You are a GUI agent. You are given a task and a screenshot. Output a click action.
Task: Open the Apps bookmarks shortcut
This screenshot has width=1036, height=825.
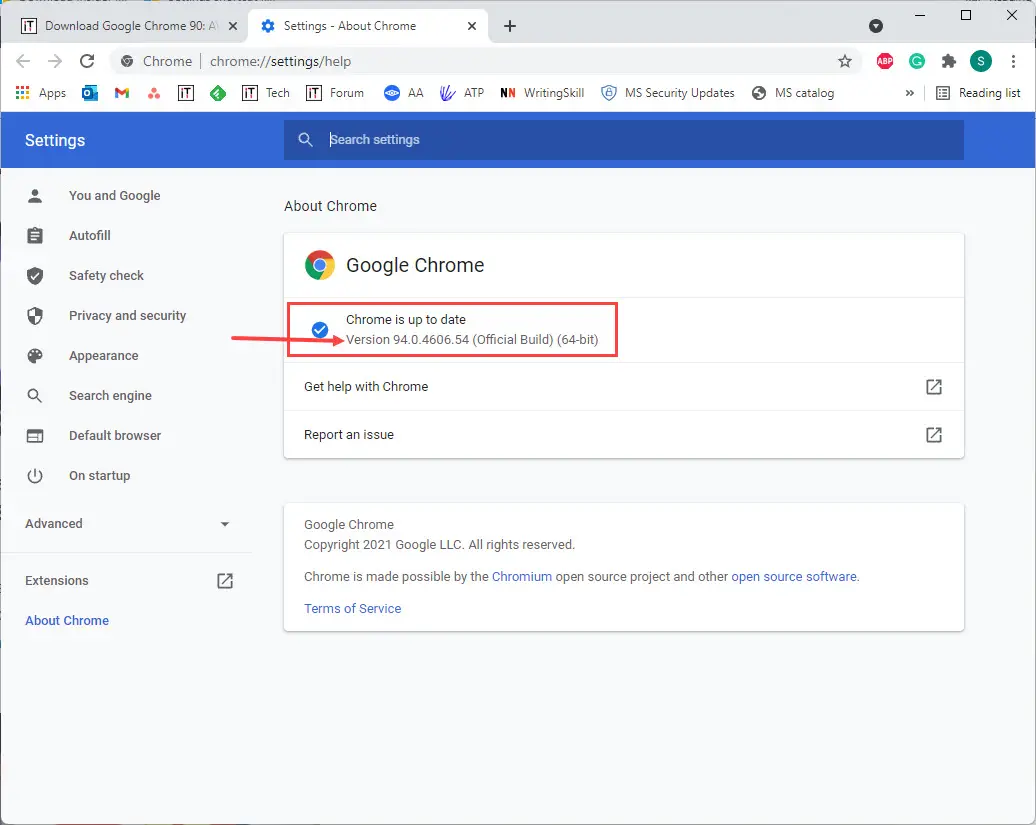click(40, 93)
